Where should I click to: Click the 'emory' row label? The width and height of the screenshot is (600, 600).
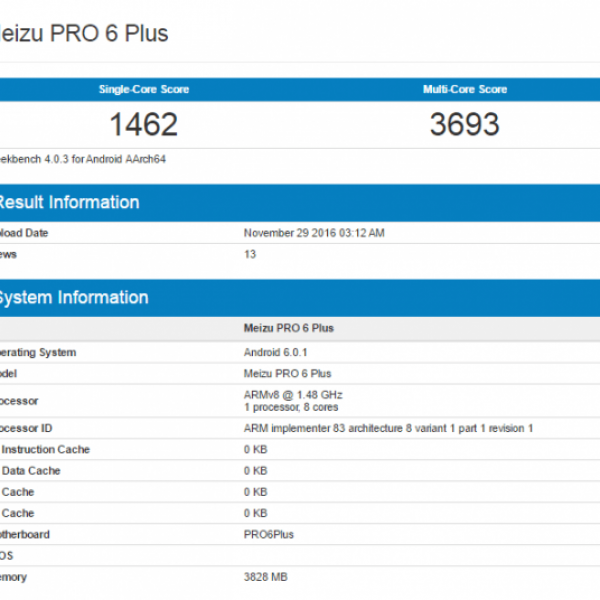coord(13,577)
